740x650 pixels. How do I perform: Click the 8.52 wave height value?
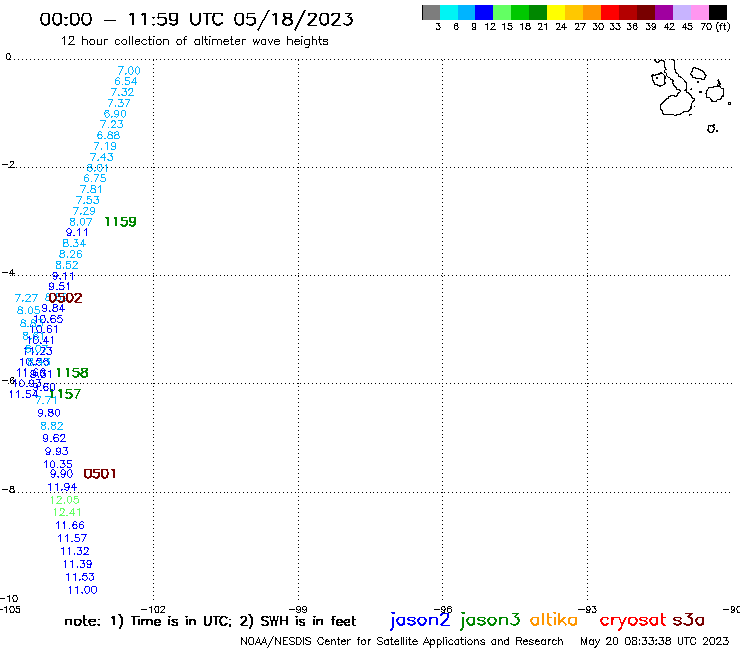pyautogui.click(x=67, y=265)
